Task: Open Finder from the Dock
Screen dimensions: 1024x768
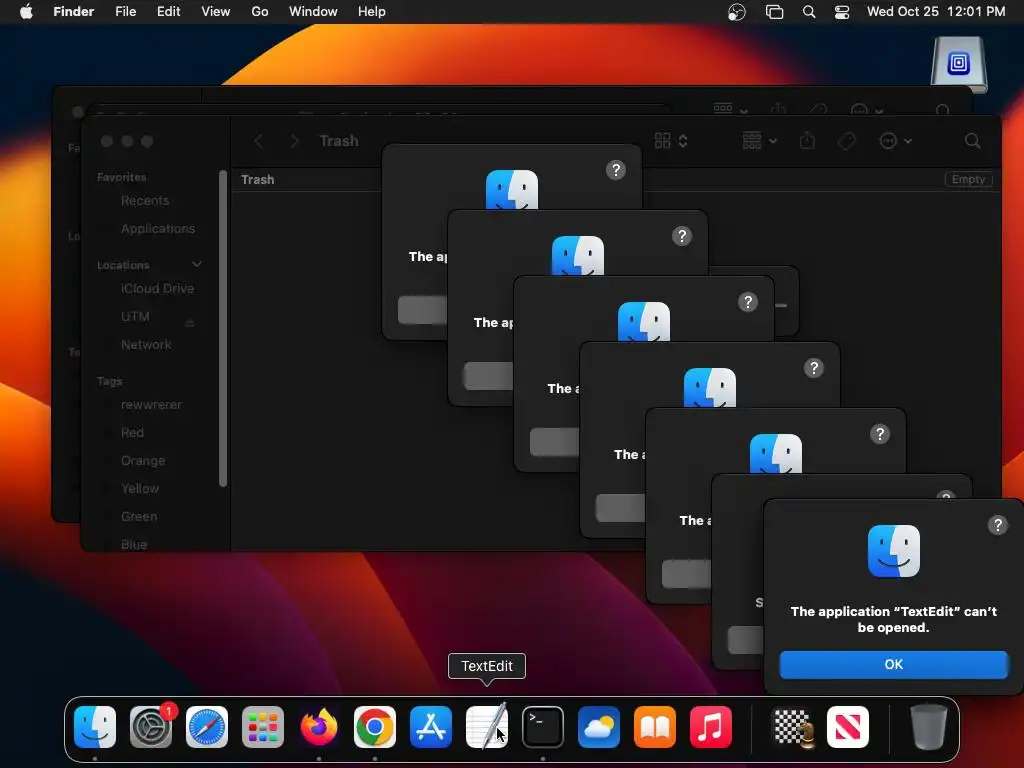Action: point(95,727)
